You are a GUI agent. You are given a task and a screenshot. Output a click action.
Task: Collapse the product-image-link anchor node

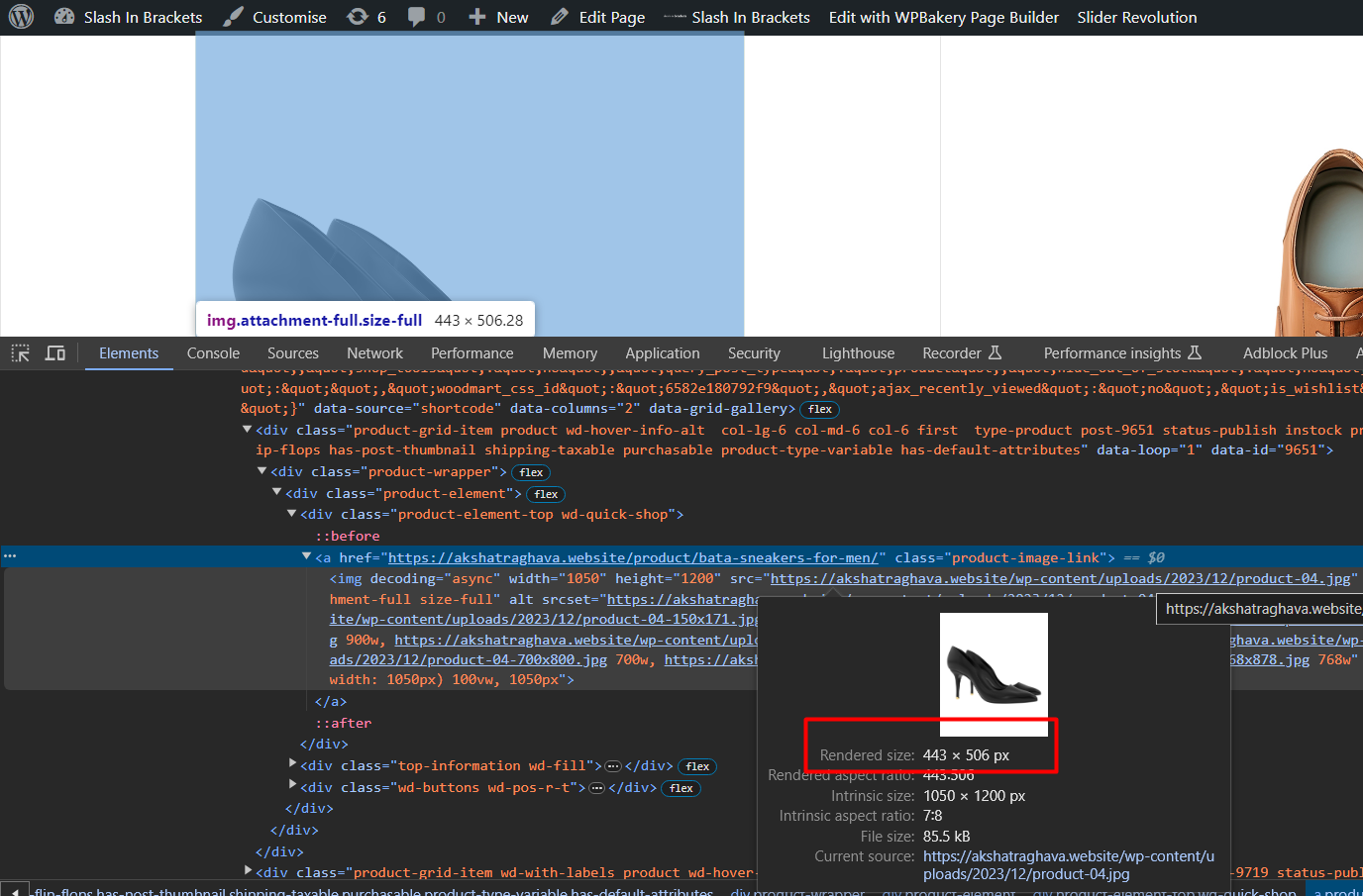(306, 557)
